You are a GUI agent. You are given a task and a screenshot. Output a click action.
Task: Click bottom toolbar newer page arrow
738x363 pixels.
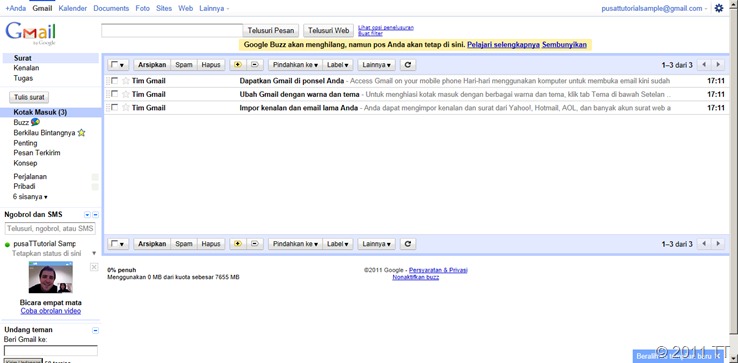tap(704, 243)
